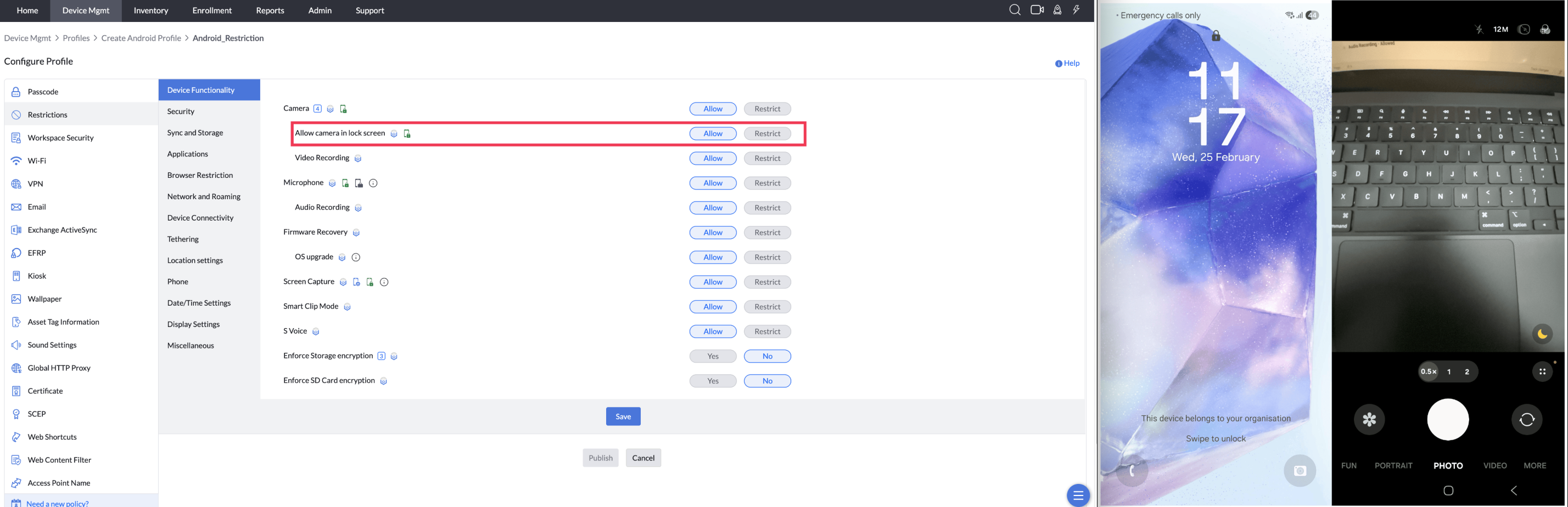1568x507 pixels.
Task: Restrict Firmware Recovery
Action: (x=767, y=233)
